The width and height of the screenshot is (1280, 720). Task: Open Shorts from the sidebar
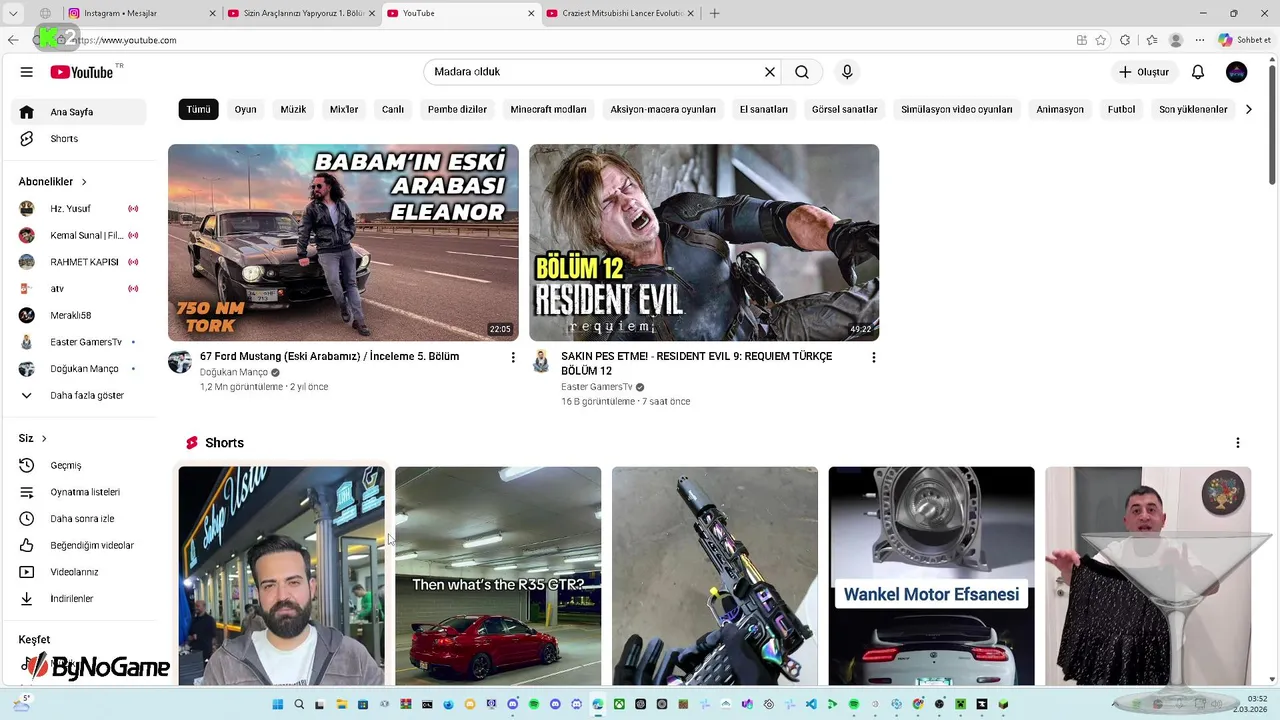(x=80, y=138)
